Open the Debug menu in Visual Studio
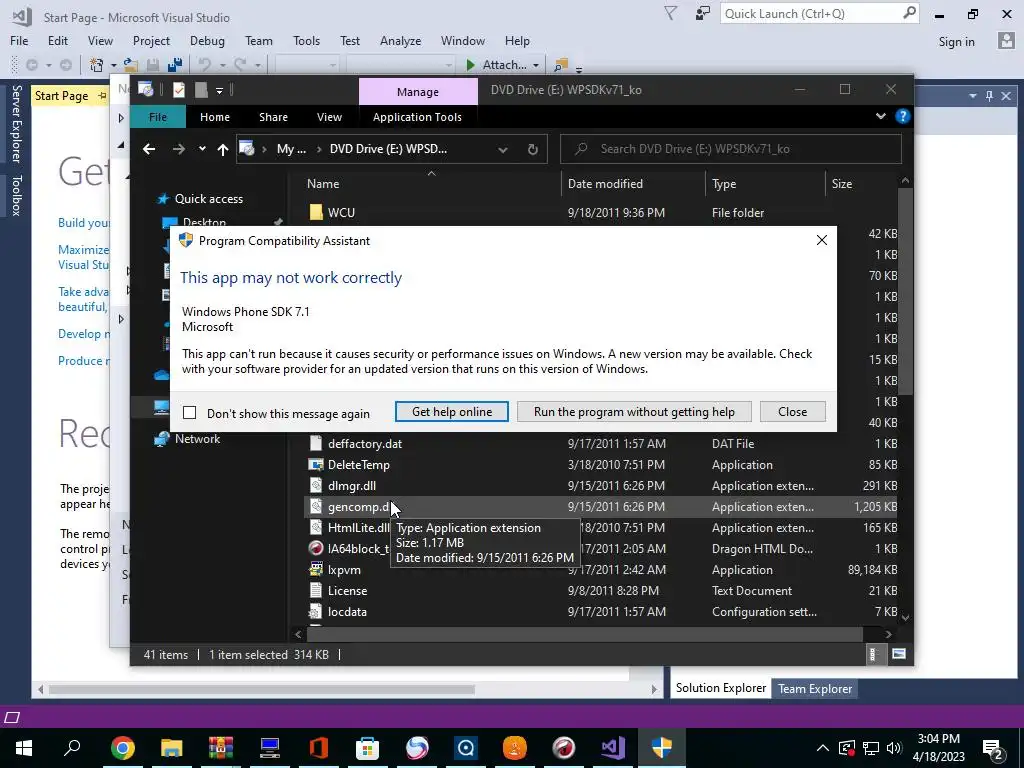This screenshot has width=1024, height=768. [x=207, y=40]
